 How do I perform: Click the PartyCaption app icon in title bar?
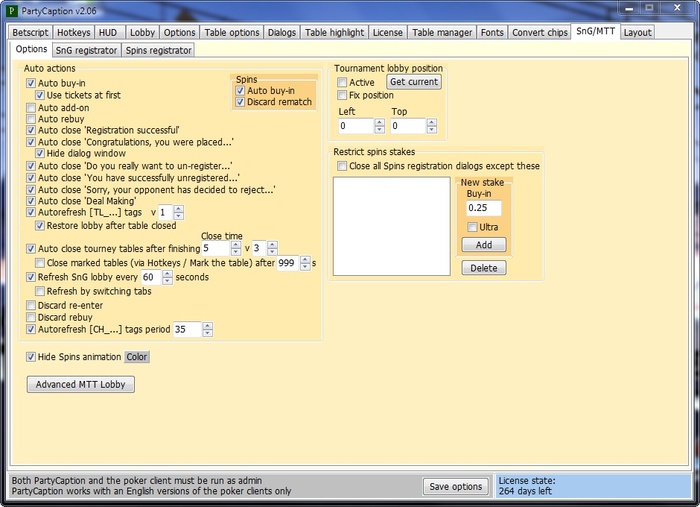tap(12, 11)
